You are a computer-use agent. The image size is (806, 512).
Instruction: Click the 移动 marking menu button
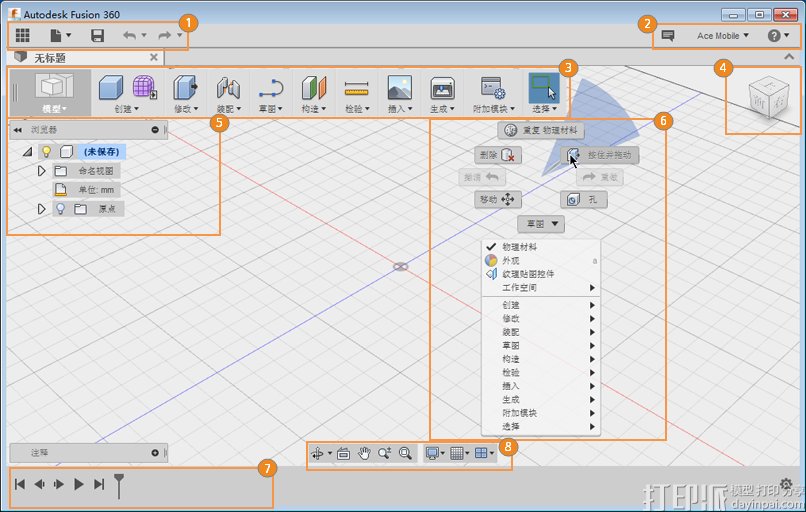click(498, 199)
